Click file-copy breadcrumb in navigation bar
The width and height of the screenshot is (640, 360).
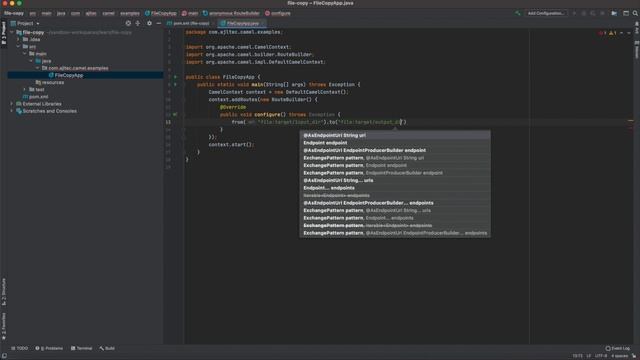[14, 13]
